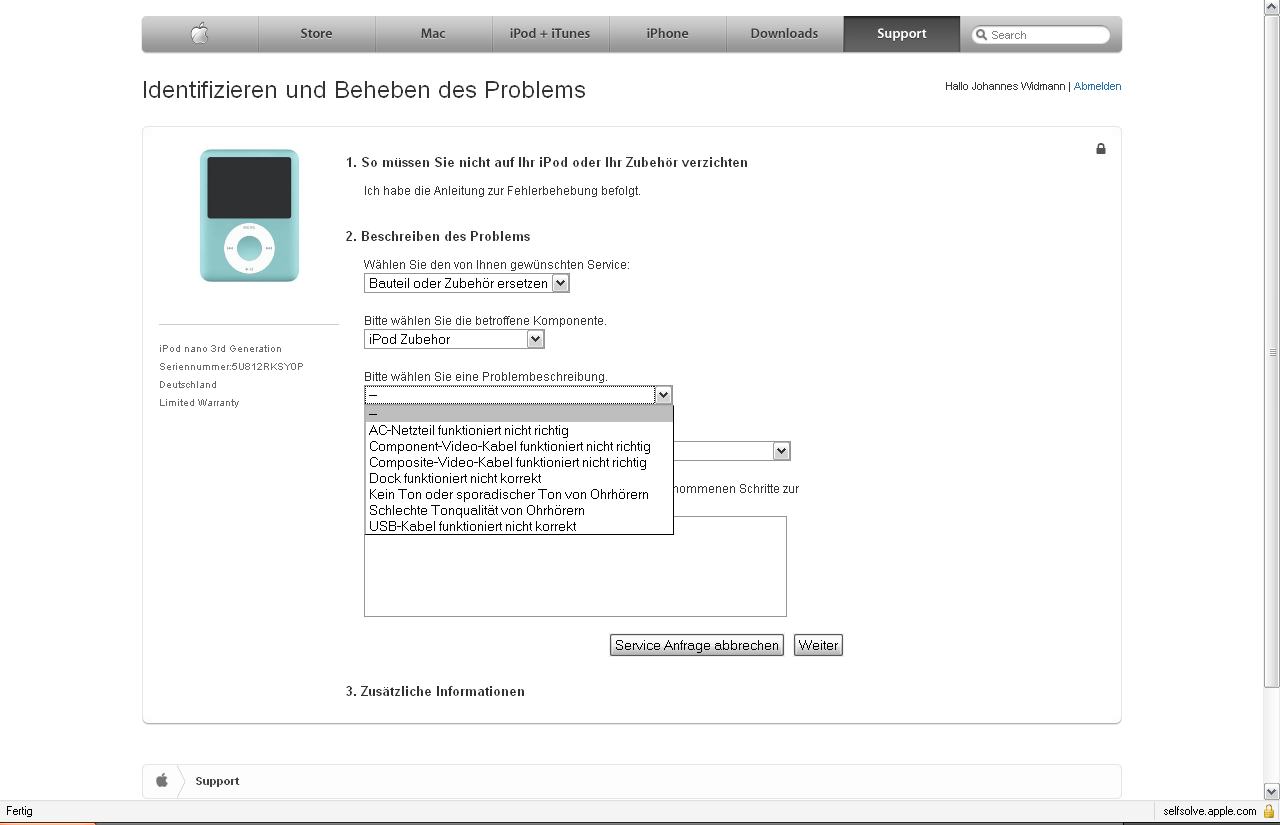Click the status bar lock icon
1280x825 pixels.
pos(1268,811)
